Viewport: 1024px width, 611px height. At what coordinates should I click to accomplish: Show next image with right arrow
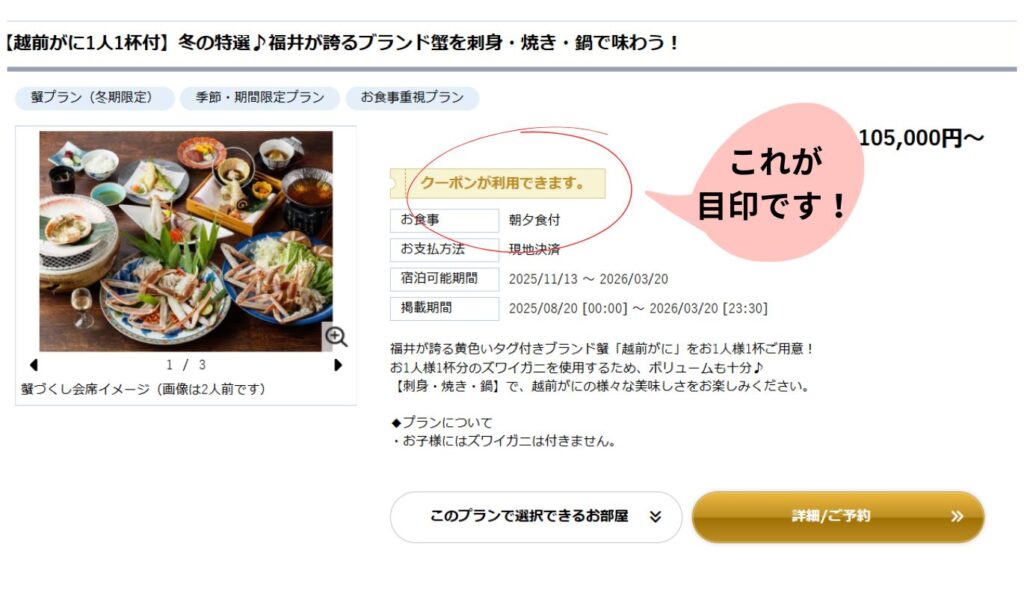[x=338, y=365]
